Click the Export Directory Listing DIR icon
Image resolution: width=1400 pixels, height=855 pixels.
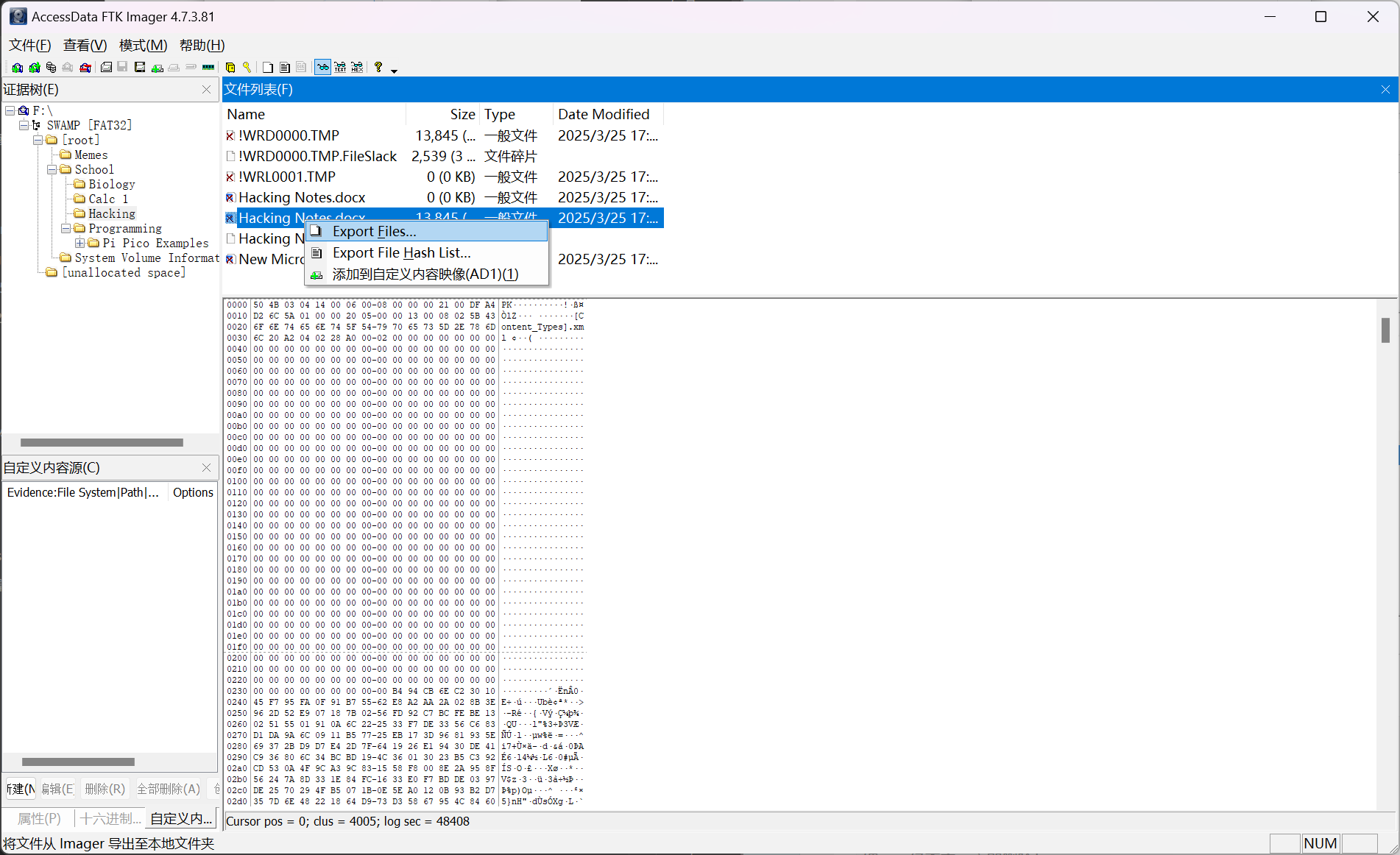(x=301, y=68)
